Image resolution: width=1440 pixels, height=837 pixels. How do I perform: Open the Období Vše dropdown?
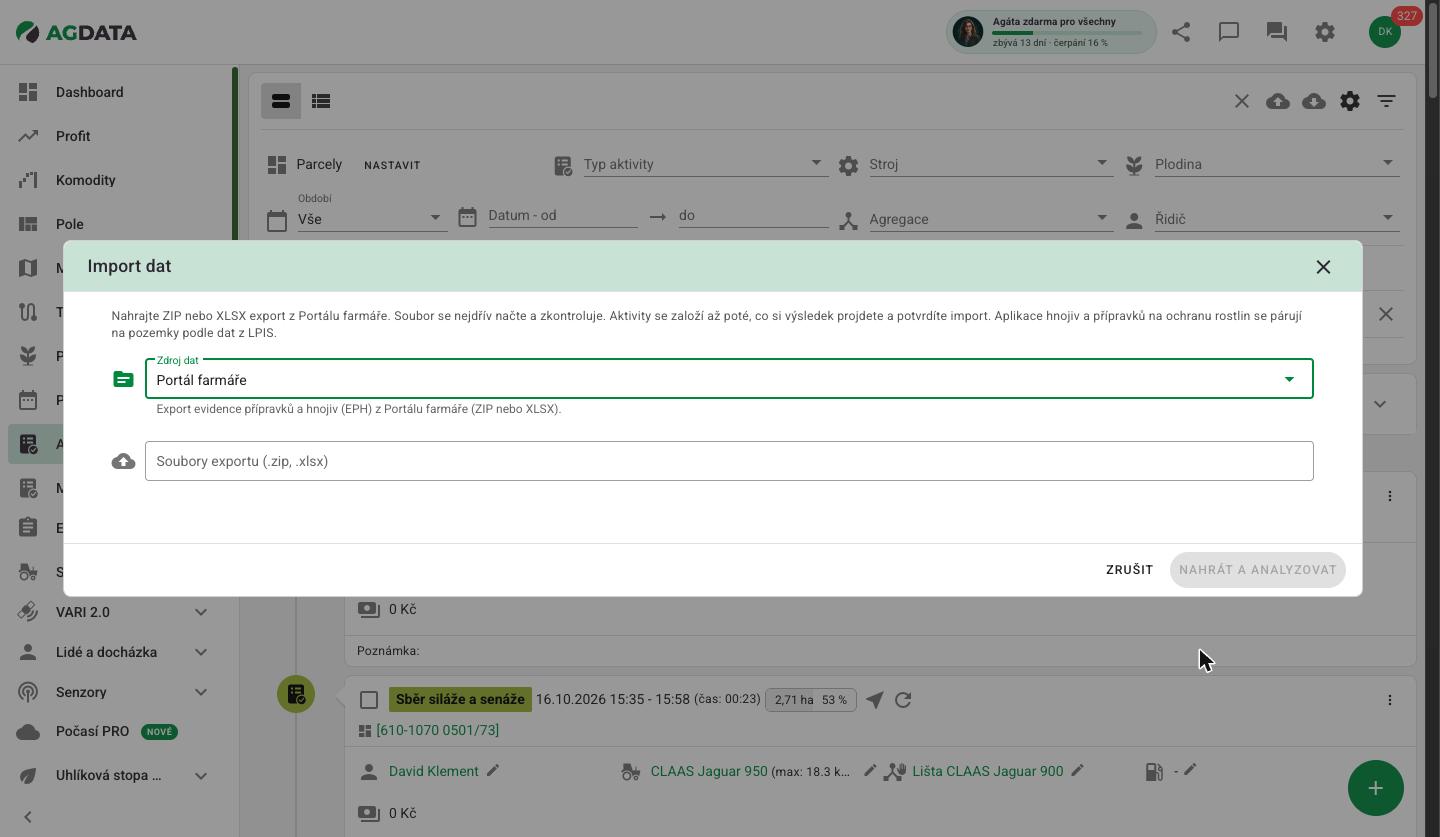(x=372, y=218)
